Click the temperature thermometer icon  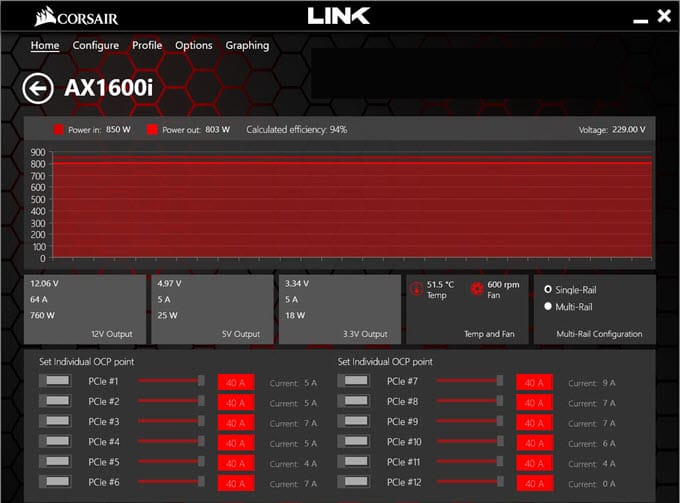pos(416,289)
